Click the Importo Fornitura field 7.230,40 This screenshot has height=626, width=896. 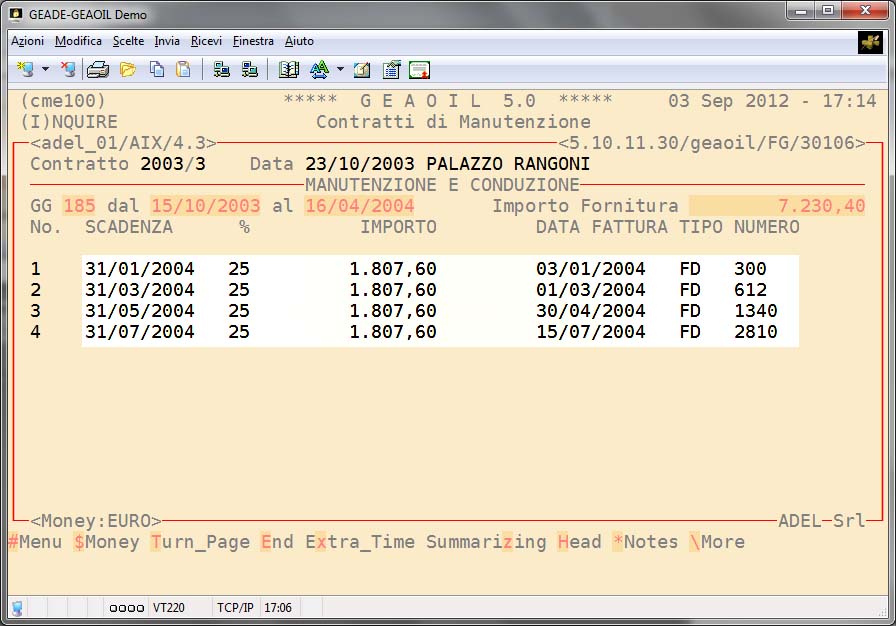(777, 206)
